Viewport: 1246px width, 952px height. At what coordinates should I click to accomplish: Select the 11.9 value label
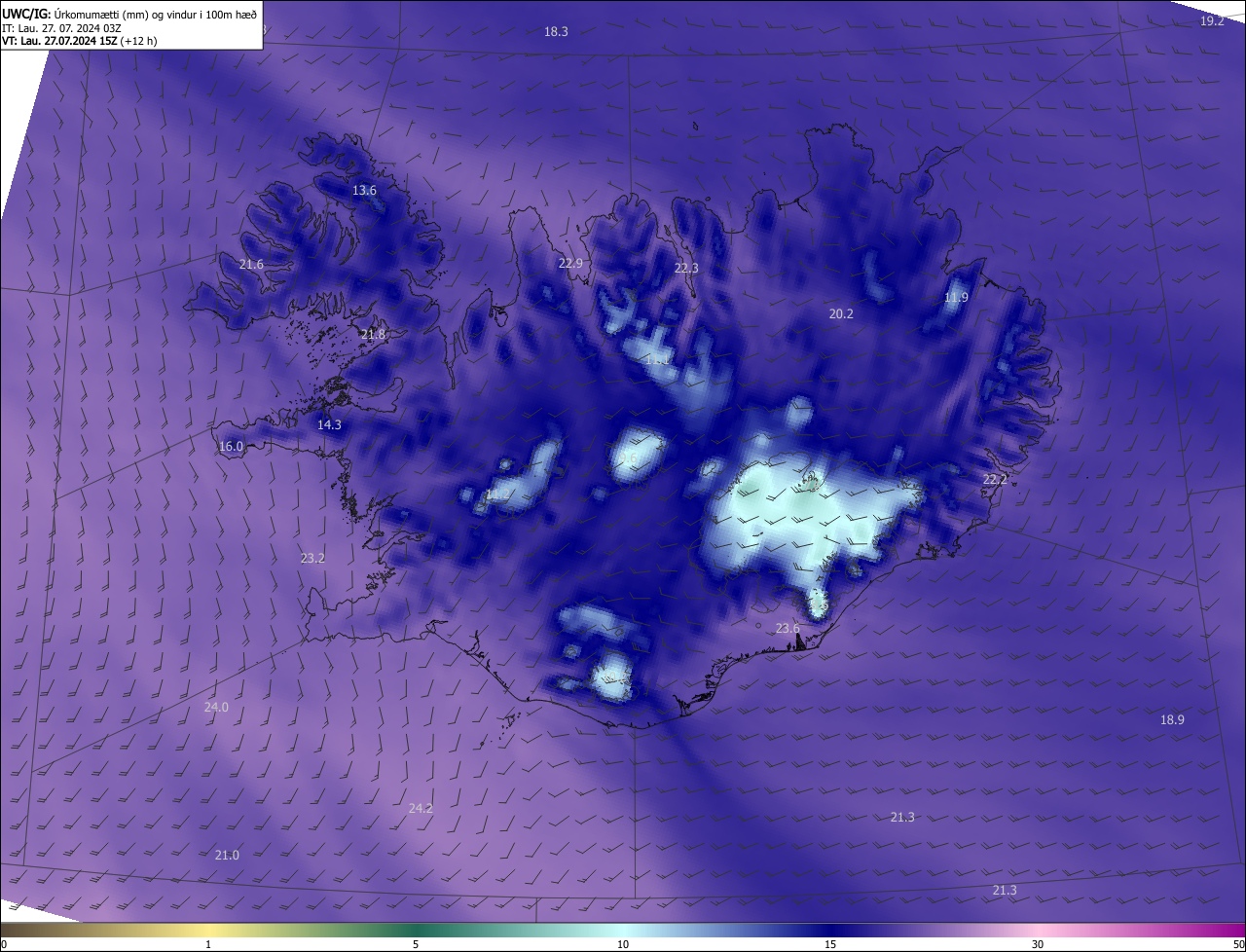957,297
